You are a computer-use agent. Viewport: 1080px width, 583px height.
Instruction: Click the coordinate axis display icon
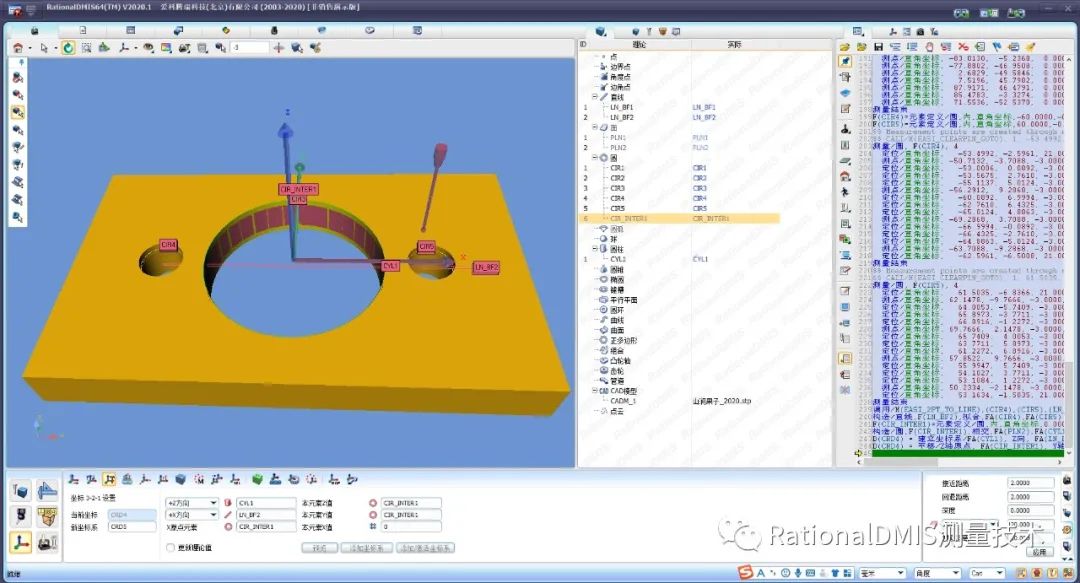coord(124,48)
